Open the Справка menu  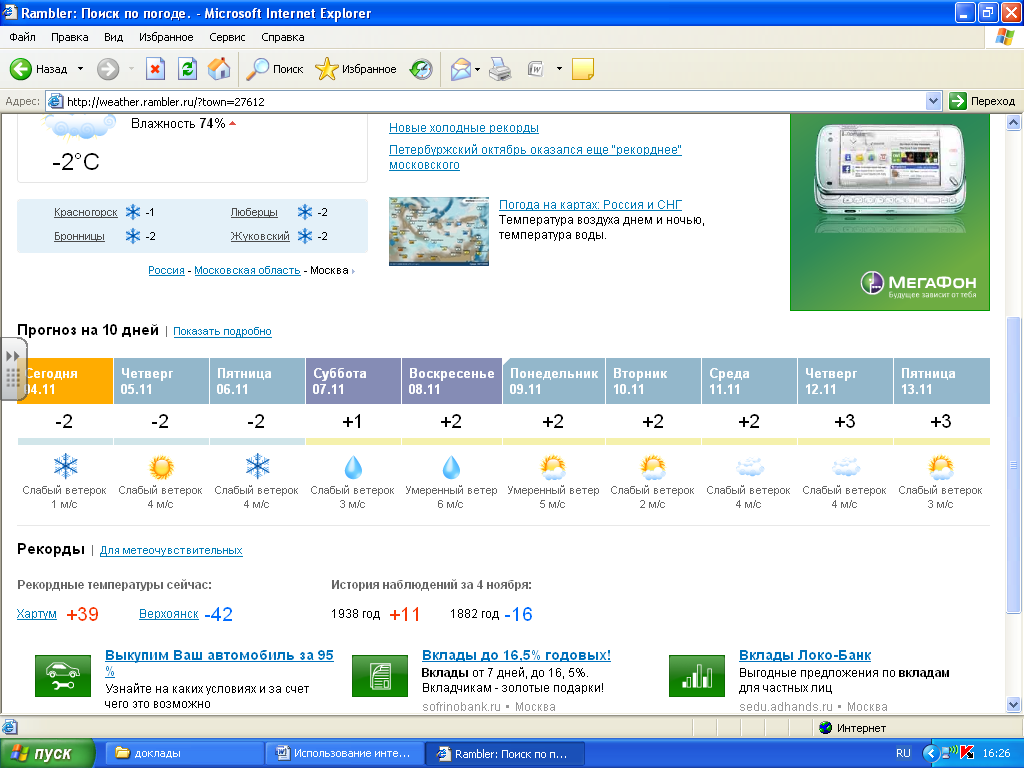click(x=283, y=37)
